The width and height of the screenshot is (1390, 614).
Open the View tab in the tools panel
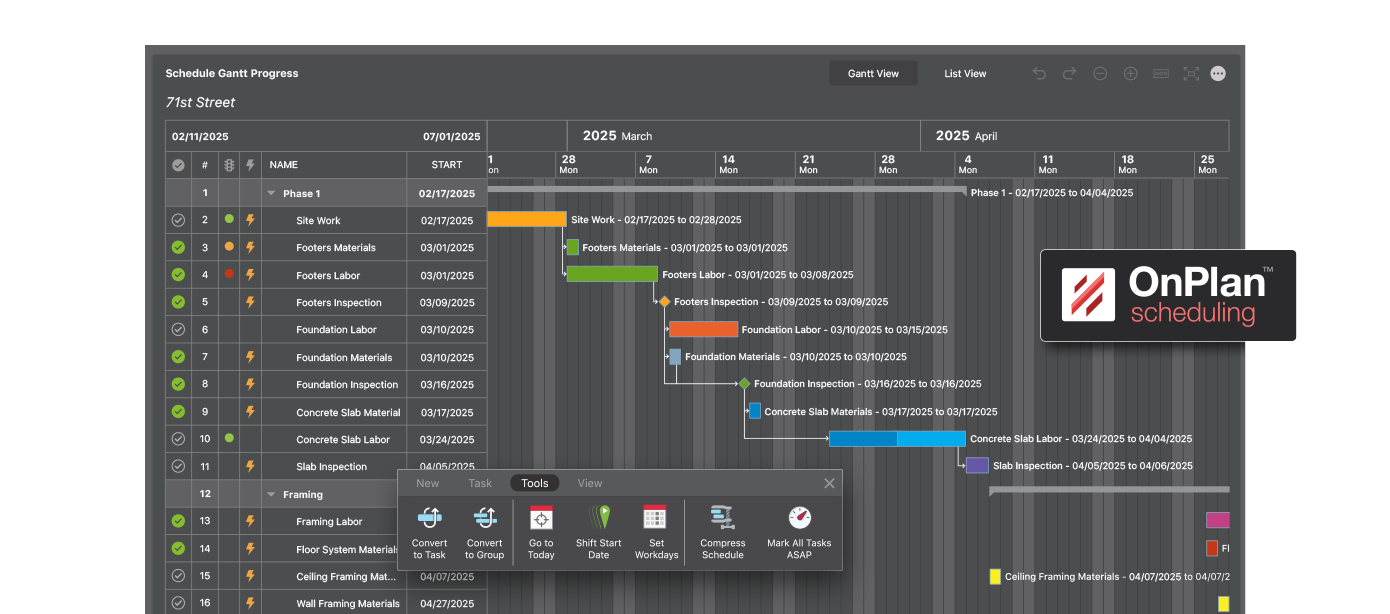tap(590, 483)
